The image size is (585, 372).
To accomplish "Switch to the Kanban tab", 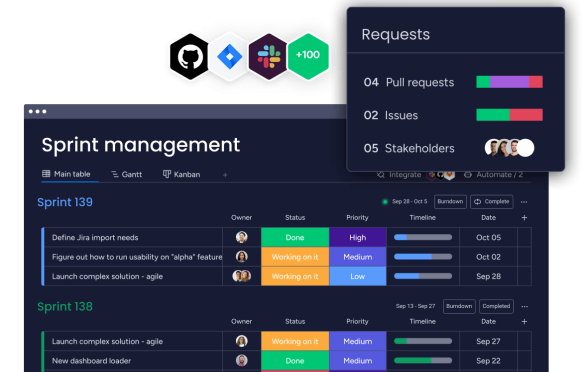I will click(x=181, y=174).
